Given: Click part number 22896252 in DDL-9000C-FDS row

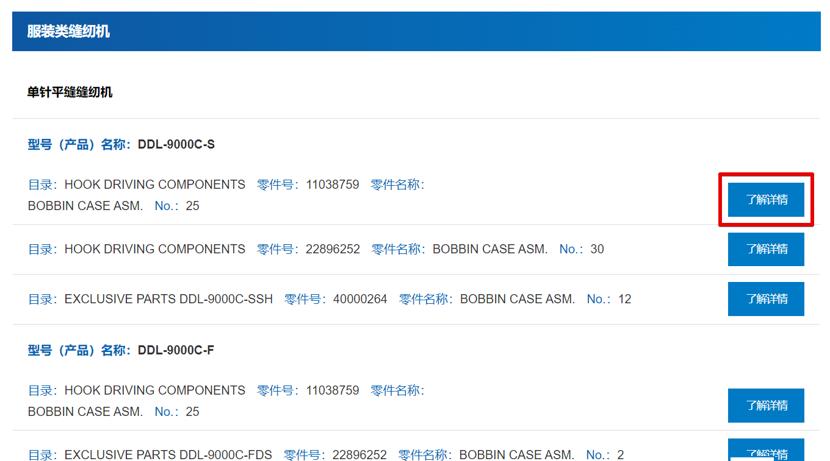Looking at the screenshot, I should click(359, 455).
